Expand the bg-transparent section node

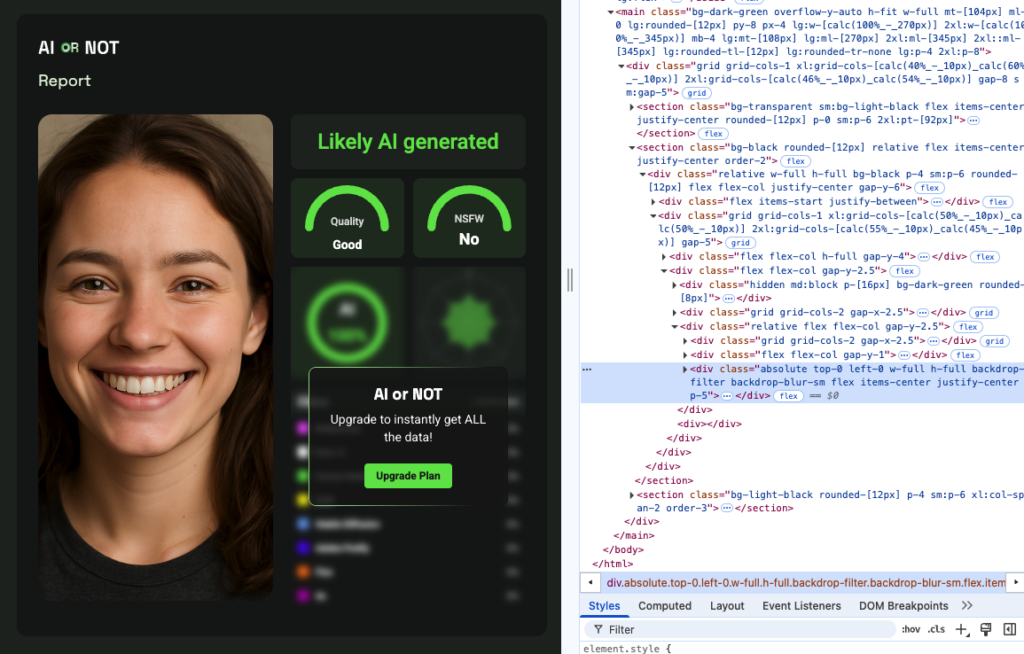coord(631,107)
